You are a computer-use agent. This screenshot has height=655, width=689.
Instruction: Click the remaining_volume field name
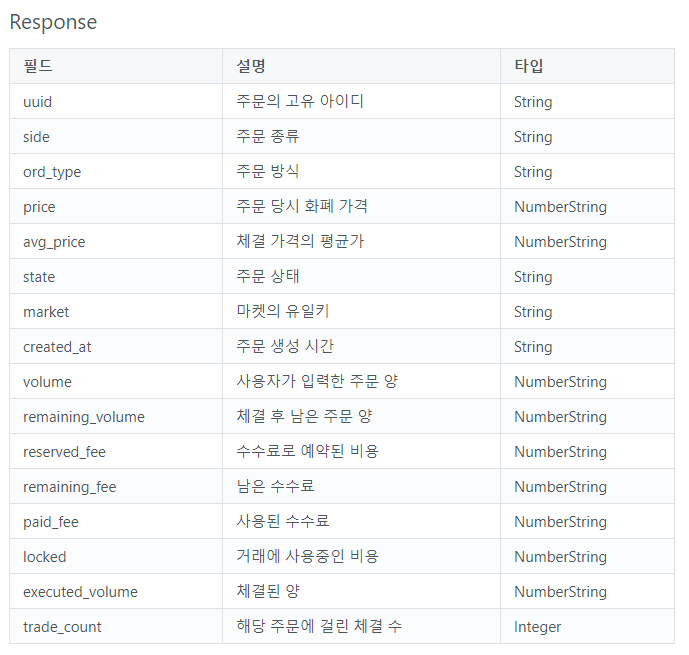pos(84,417)
